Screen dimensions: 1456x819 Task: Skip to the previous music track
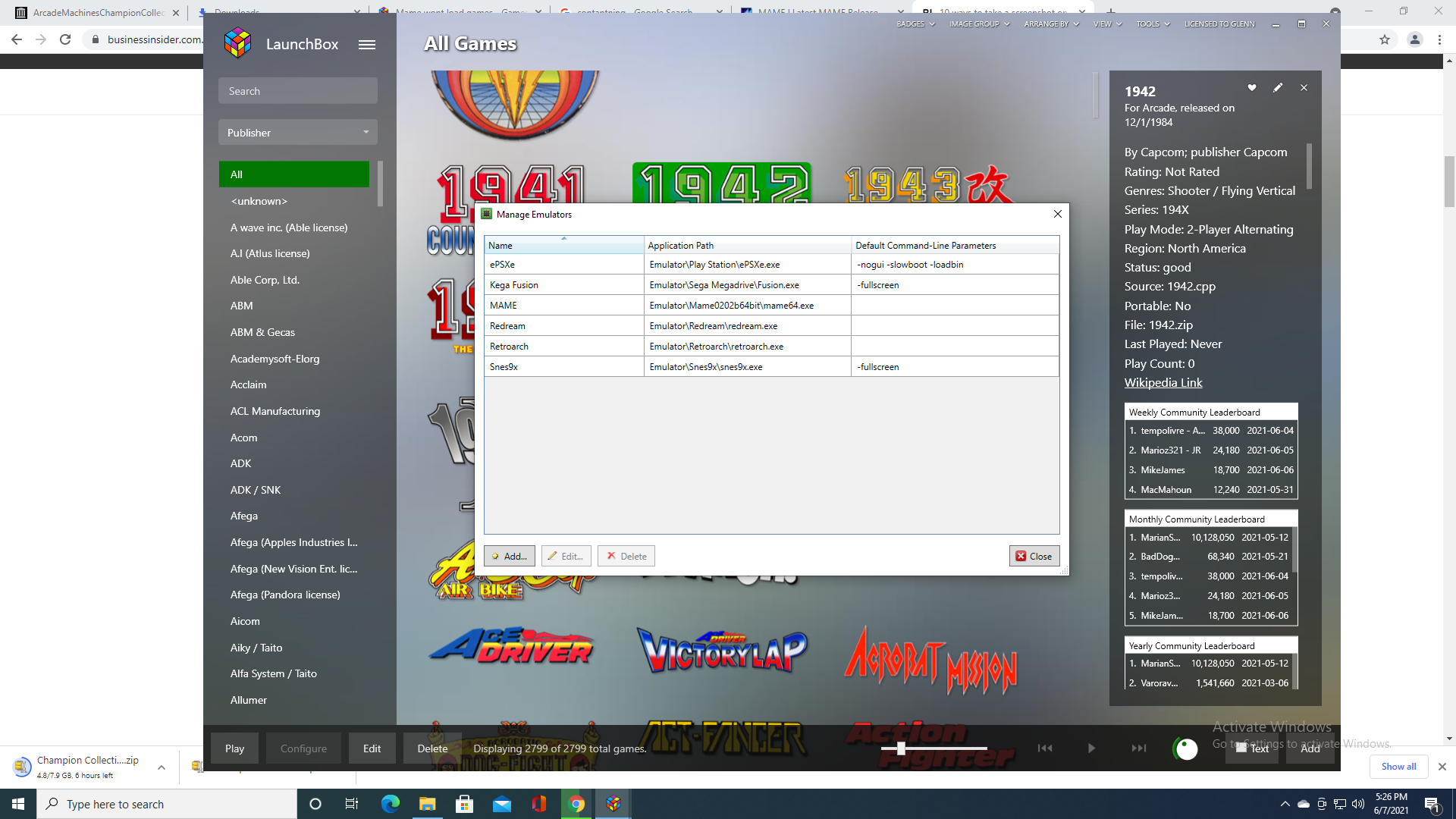pyautogui.click(x=1045, y=748)
